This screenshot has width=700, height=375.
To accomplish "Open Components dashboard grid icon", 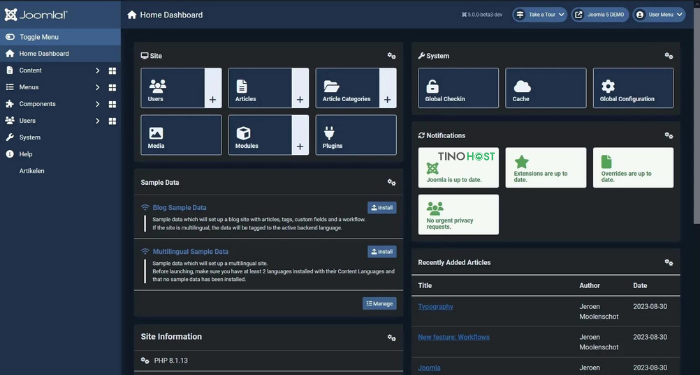I will 112,104.
